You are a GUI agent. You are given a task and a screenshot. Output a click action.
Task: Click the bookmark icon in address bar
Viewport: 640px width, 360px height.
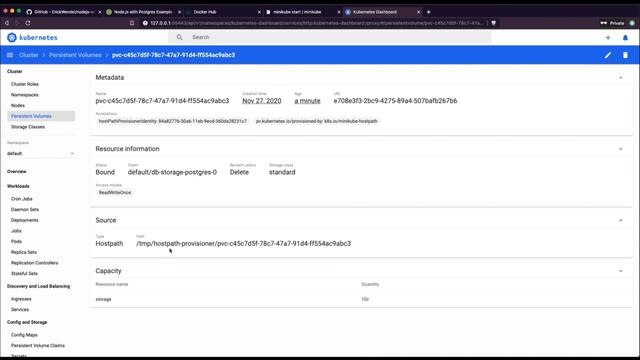(x=132, y=23)
